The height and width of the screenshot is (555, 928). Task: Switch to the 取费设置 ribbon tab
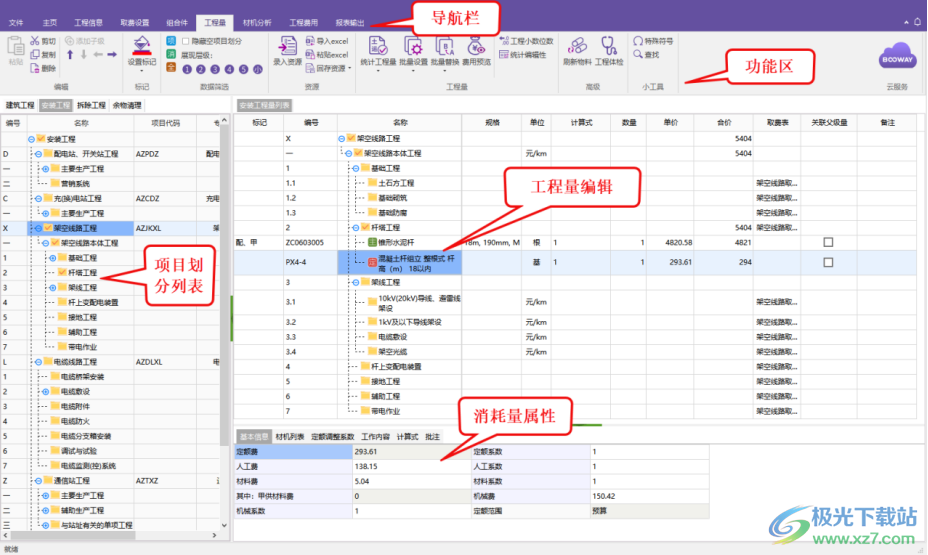135,22
